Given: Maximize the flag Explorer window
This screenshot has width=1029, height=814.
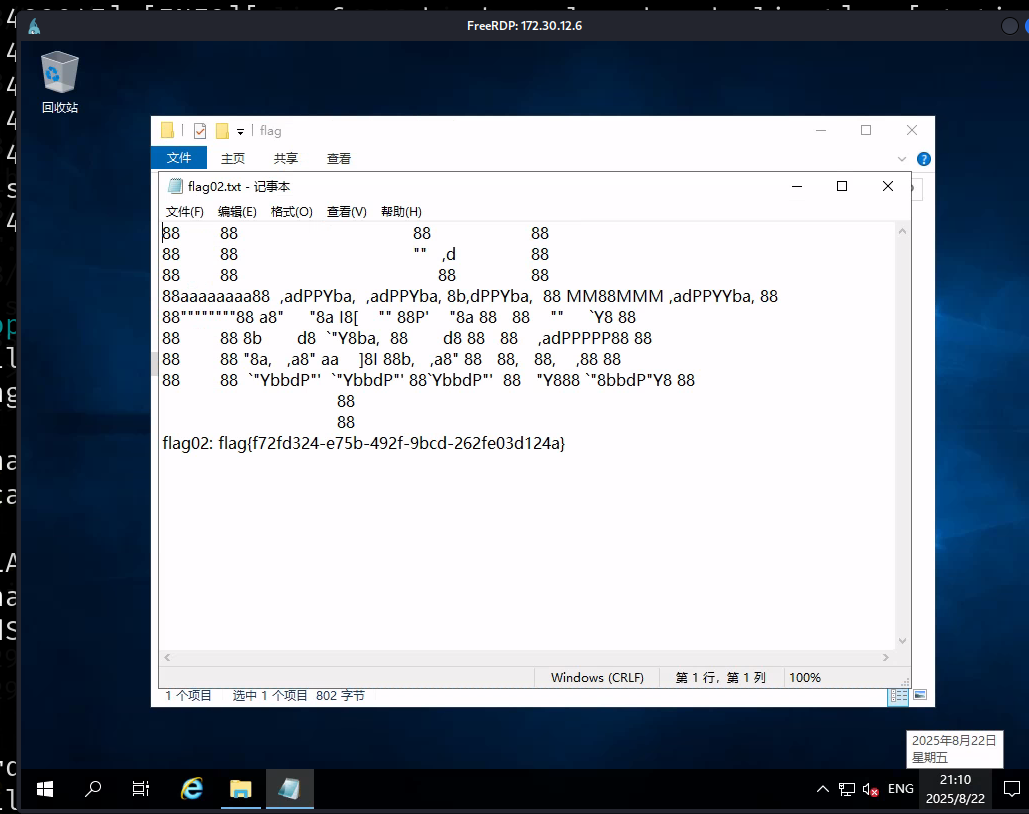Looking at the screenshot, I should point(866,131).
